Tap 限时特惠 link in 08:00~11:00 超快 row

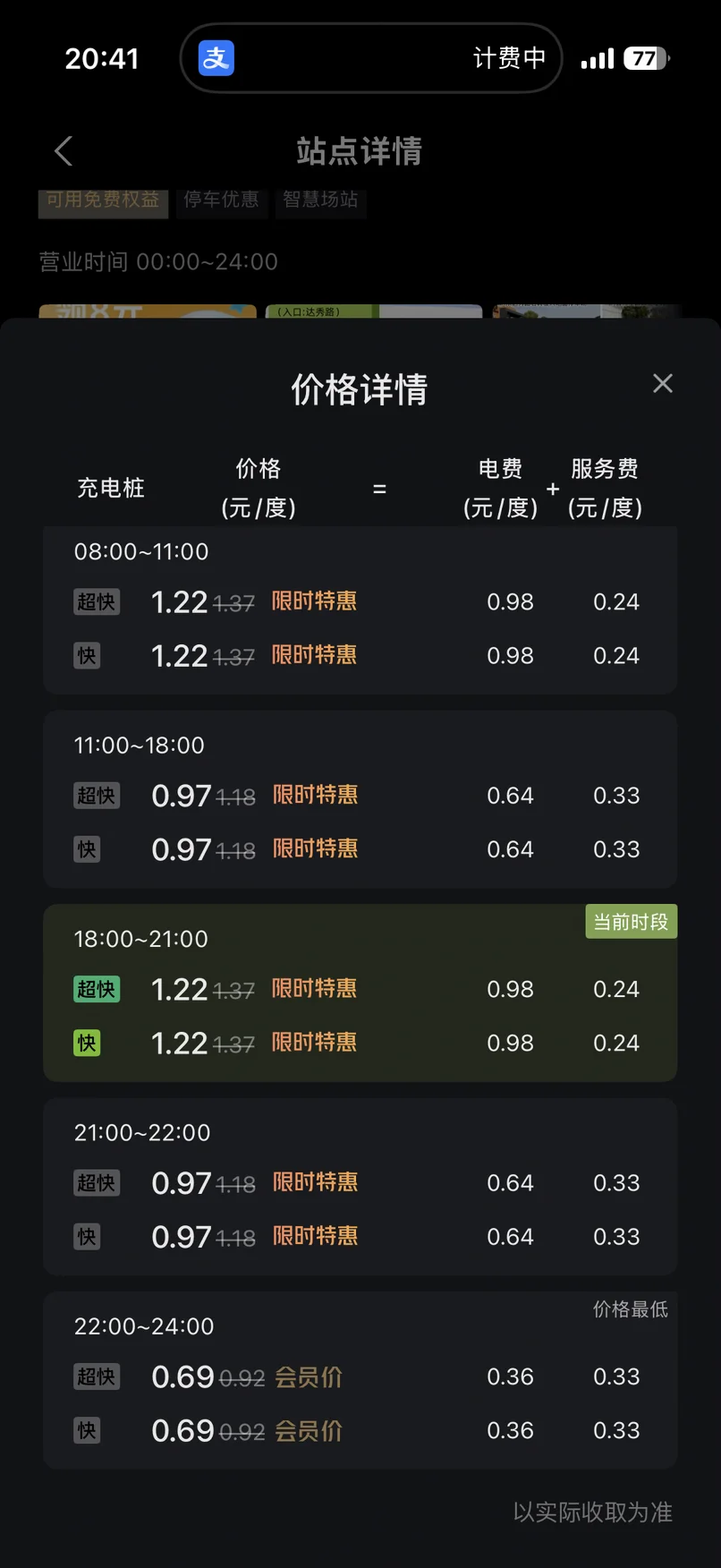coord(314,601)
